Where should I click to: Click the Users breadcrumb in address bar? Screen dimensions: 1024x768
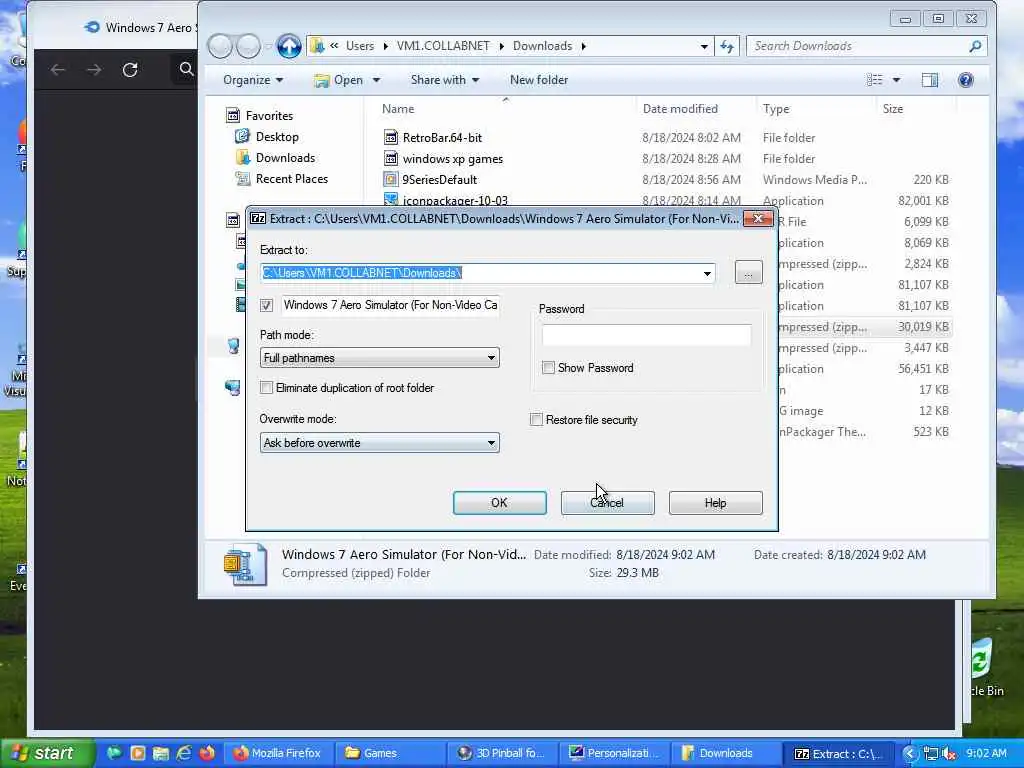(x=360, y=46)
